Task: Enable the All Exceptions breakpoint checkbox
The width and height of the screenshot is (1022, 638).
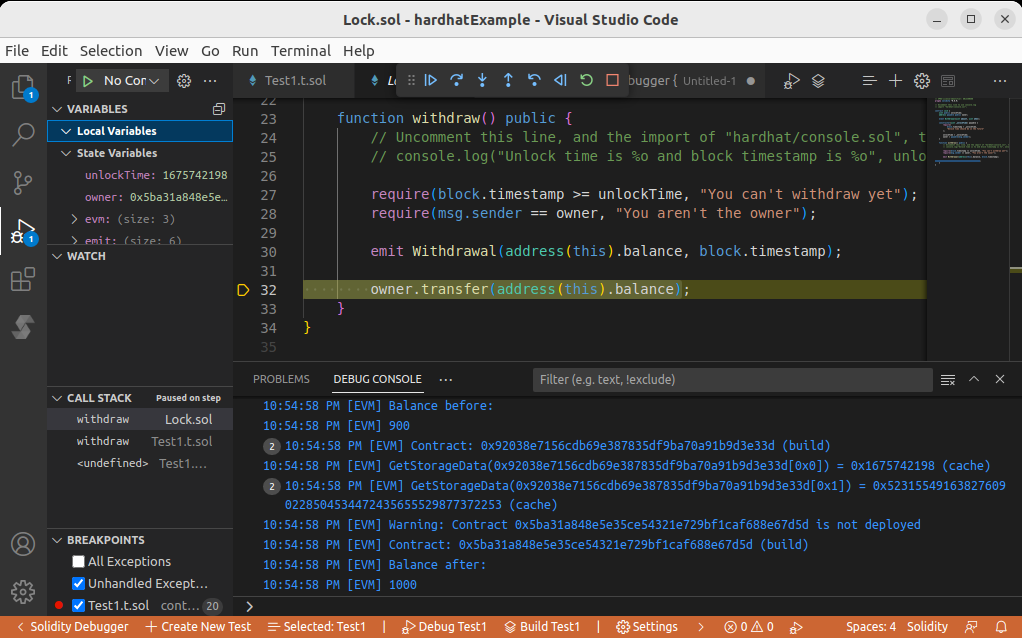Action: (x=79, y=562)
